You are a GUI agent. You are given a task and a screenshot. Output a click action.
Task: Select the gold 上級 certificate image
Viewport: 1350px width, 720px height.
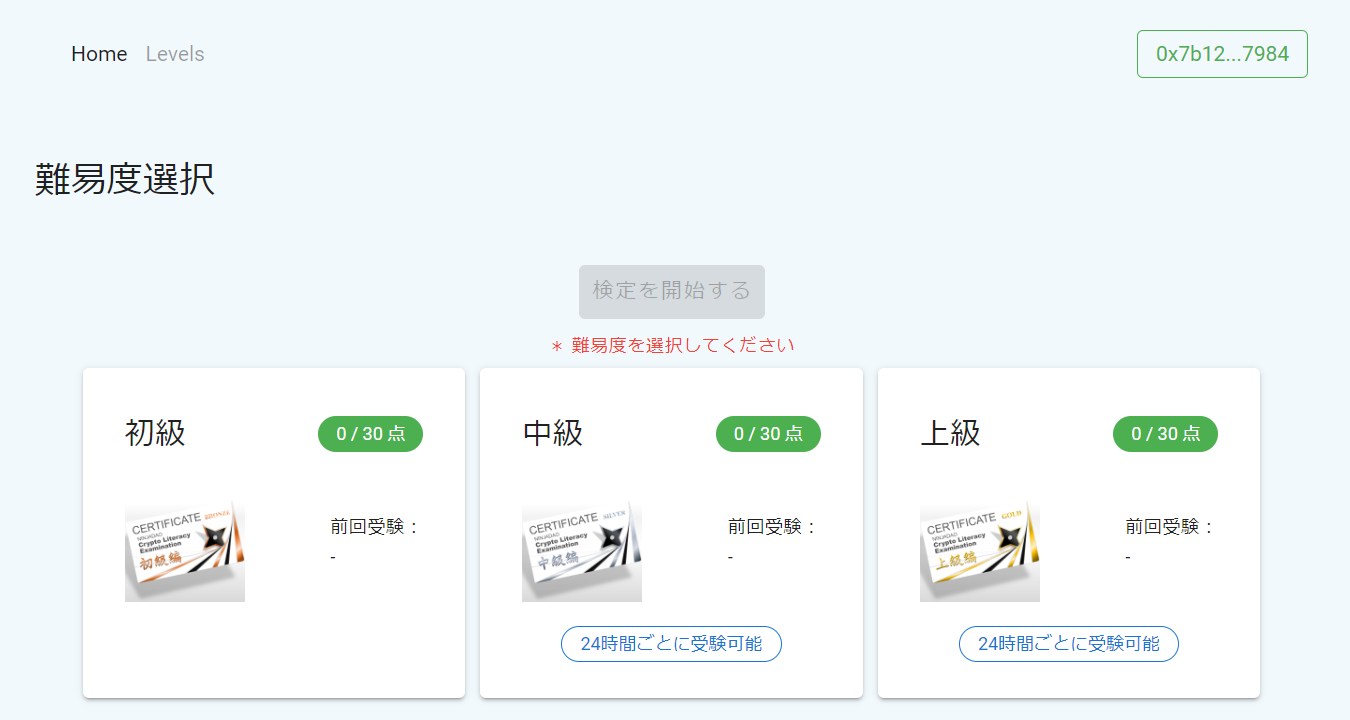pos(980,551)
